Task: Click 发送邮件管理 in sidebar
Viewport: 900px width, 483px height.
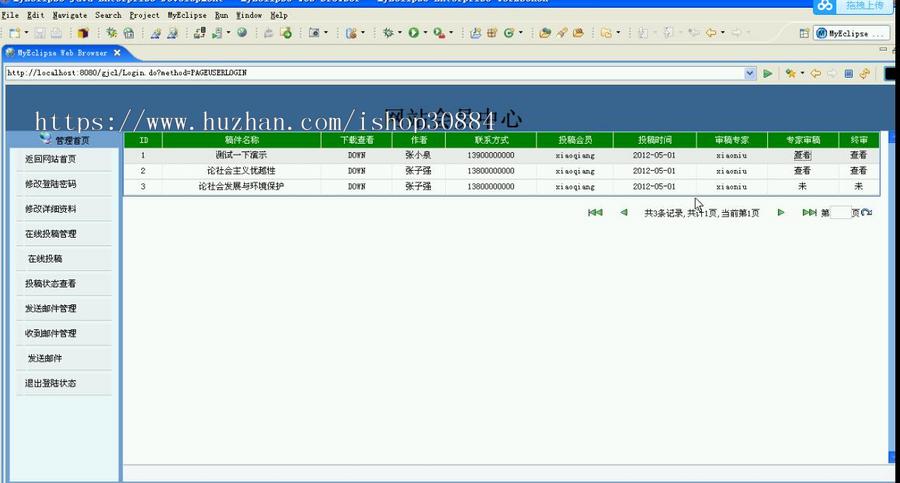Action: (x=51, y=308)
